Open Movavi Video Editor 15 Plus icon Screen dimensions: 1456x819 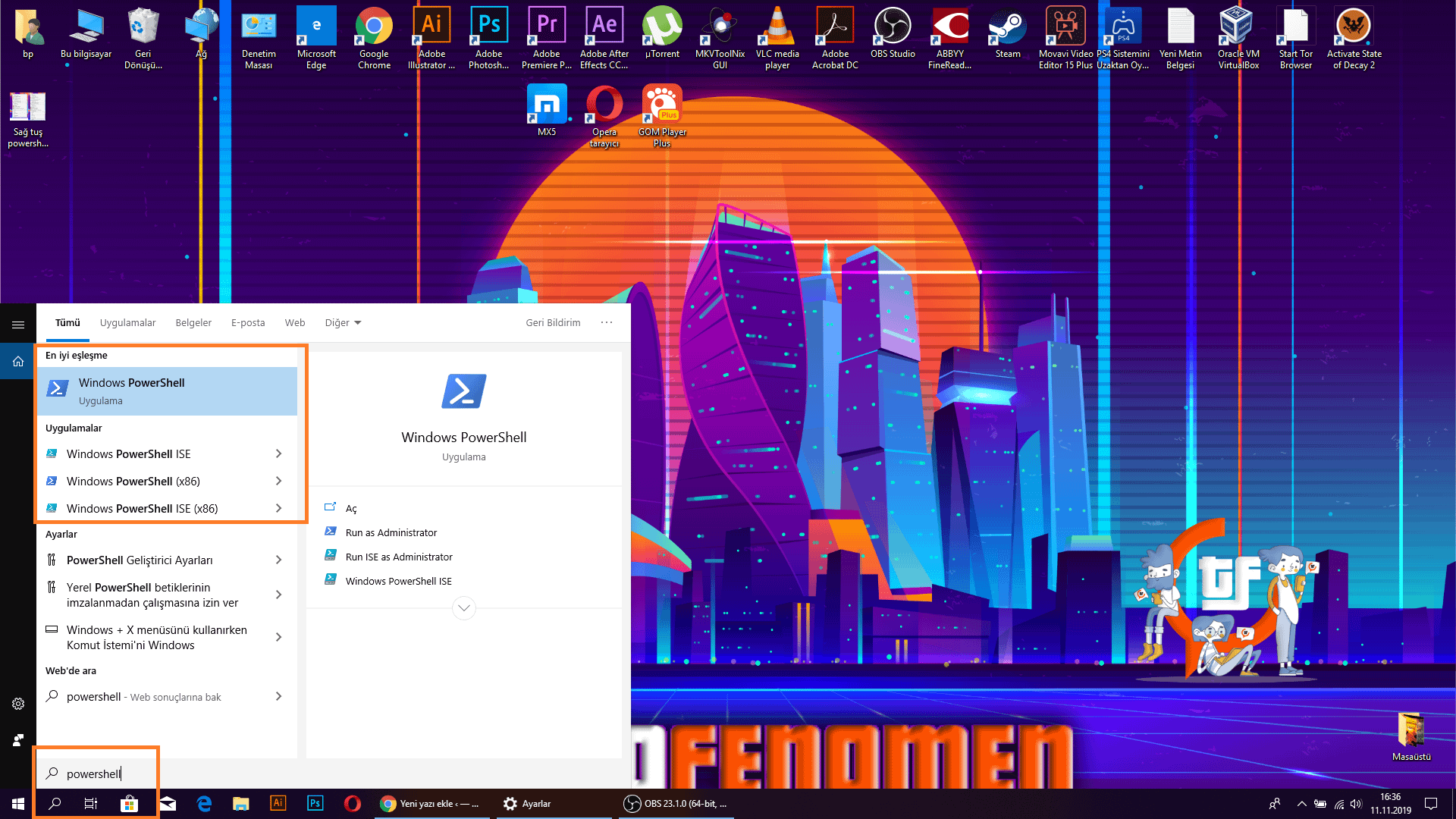pyautogui.click(x=1065, y=38)
